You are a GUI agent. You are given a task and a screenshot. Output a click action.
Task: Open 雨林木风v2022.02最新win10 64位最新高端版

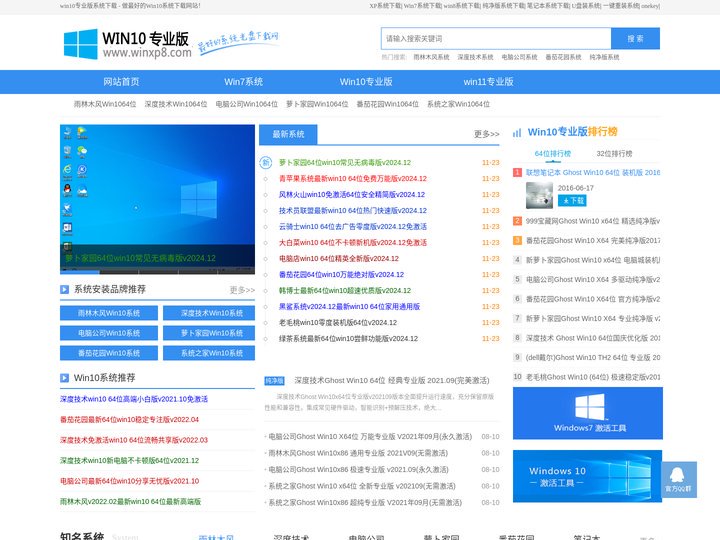[130, 502]
